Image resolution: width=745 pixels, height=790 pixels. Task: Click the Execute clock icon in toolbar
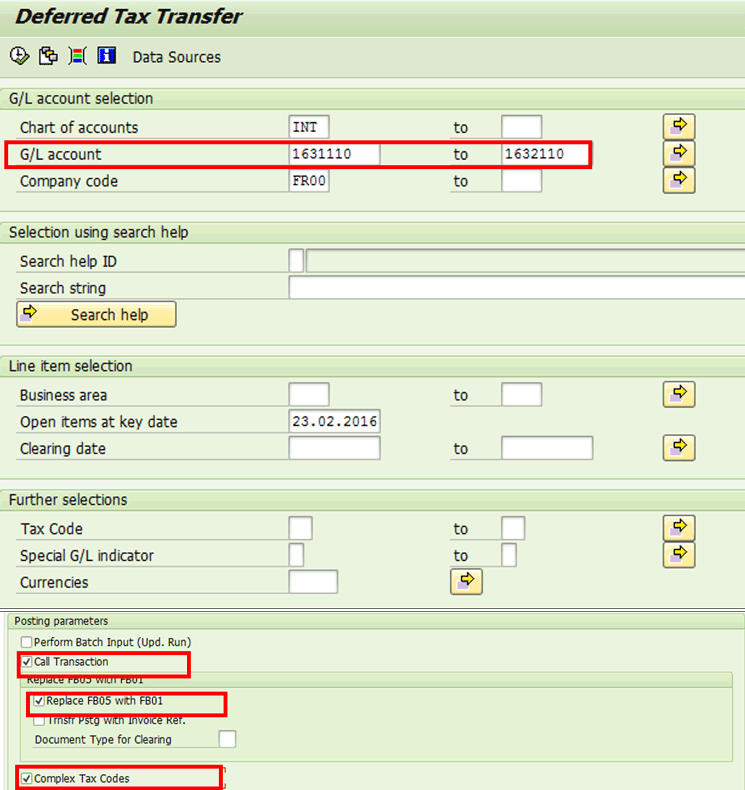[x=18, y=56]
